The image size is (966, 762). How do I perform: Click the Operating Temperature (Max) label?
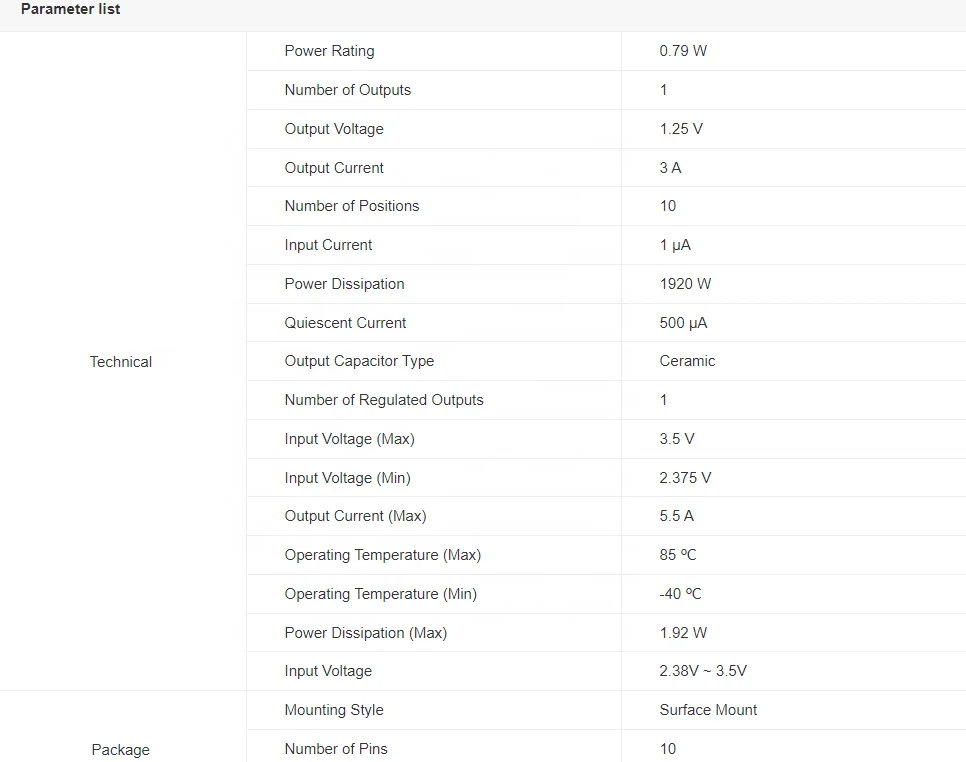(383, 555)
